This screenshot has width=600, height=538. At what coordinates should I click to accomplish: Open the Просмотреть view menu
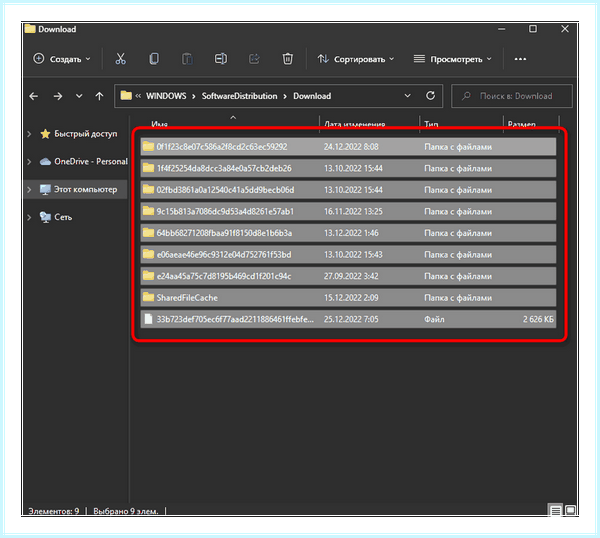[x=453, y=59]
